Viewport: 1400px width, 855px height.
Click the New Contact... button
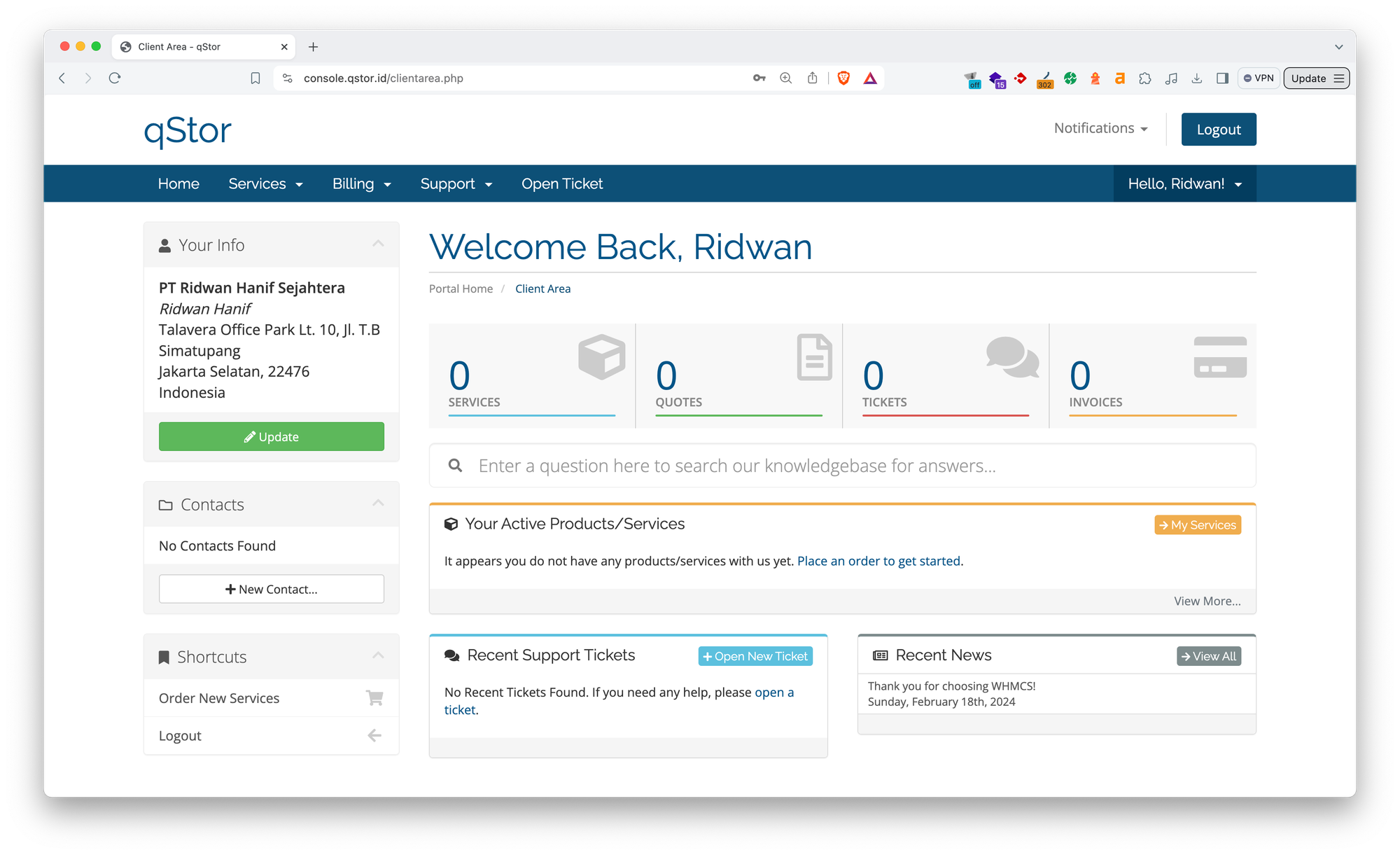pyautogui.click(x=272, y=589)
